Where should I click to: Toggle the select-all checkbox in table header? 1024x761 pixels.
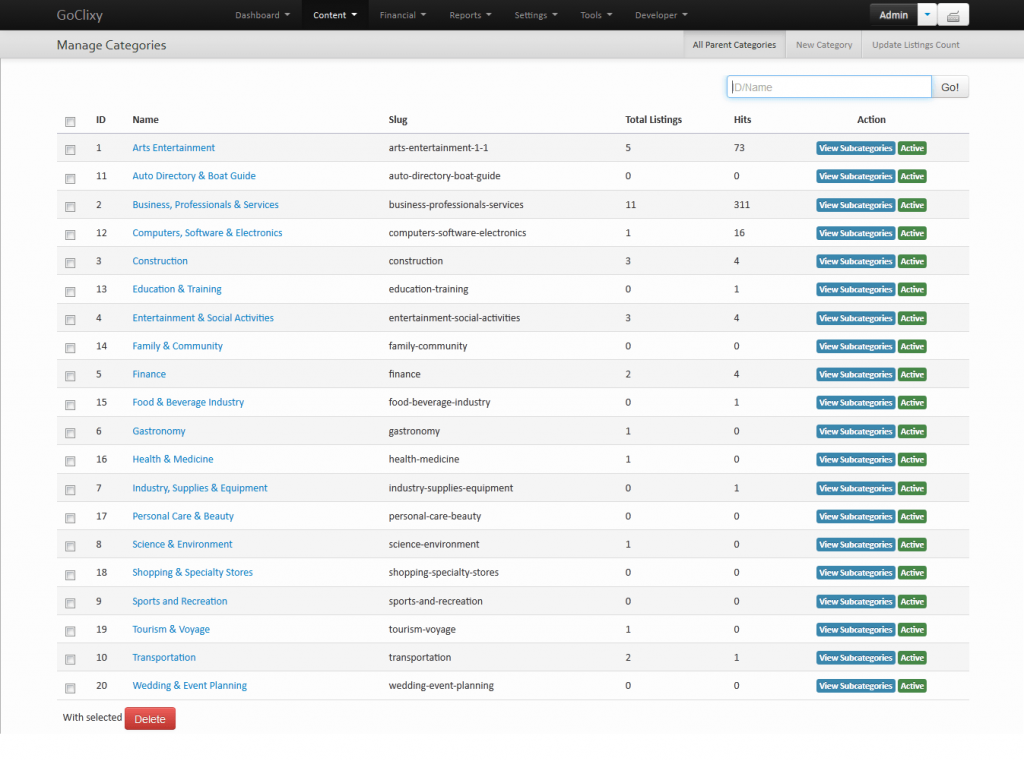[70, 122]
